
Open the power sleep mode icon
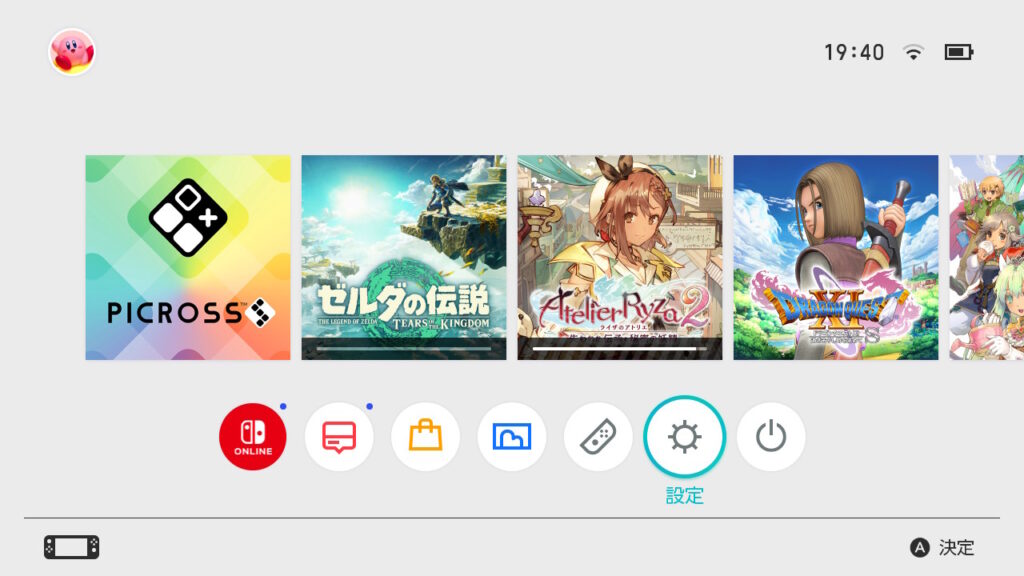click(x=771, y=436)
